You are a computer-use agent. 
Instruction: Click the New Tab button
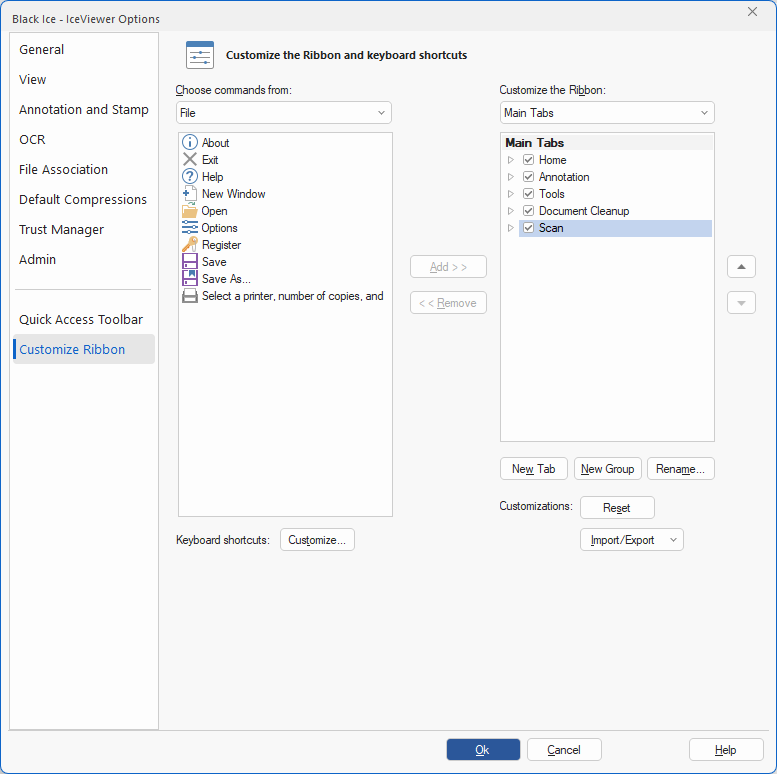[x=534, y=468]
